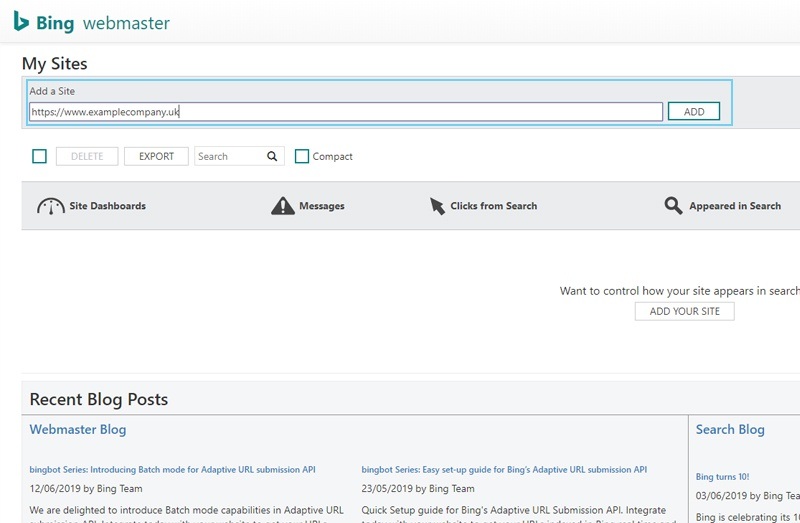The width and height of the screenshot is (800, 523).
Task: Click the Site Dashboards gauge icon
Action: [x=51, y=206]
